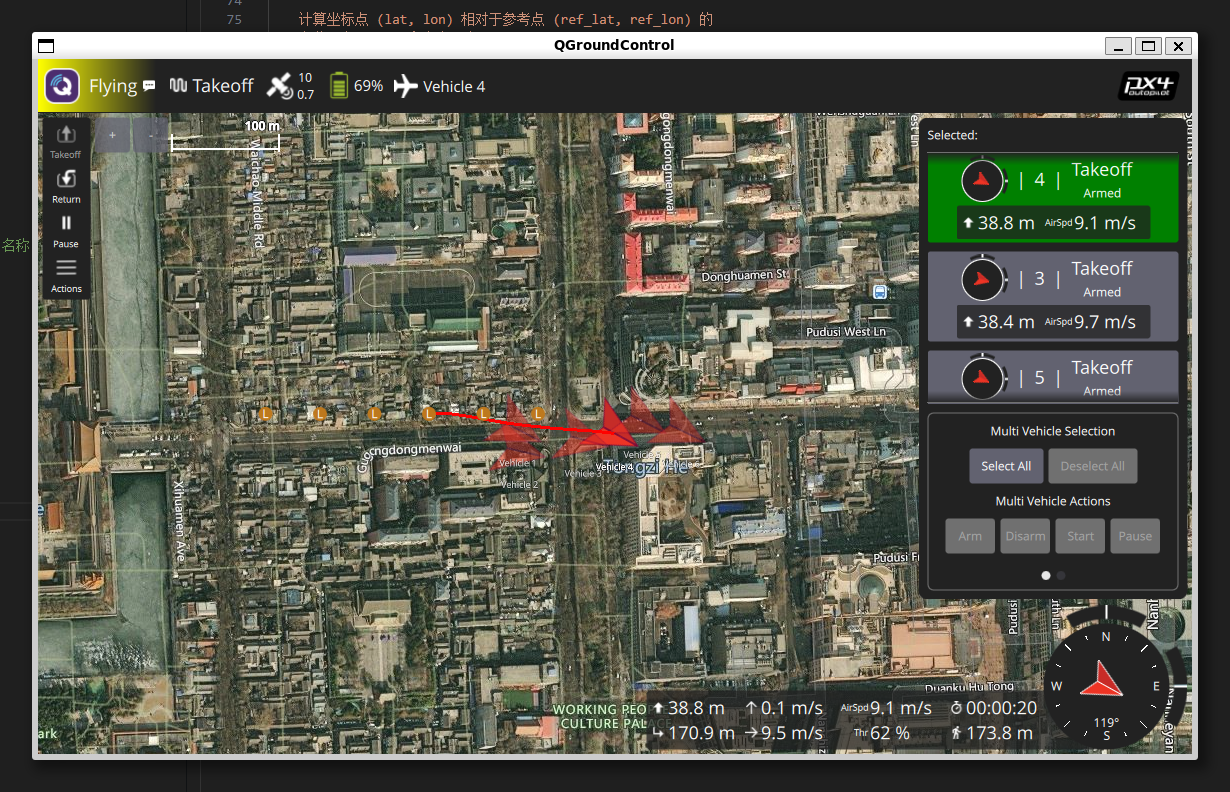Viewport: 1230px width, 792px height.
Task: Click the Deselect All vehicles button
Action: 1093,466
